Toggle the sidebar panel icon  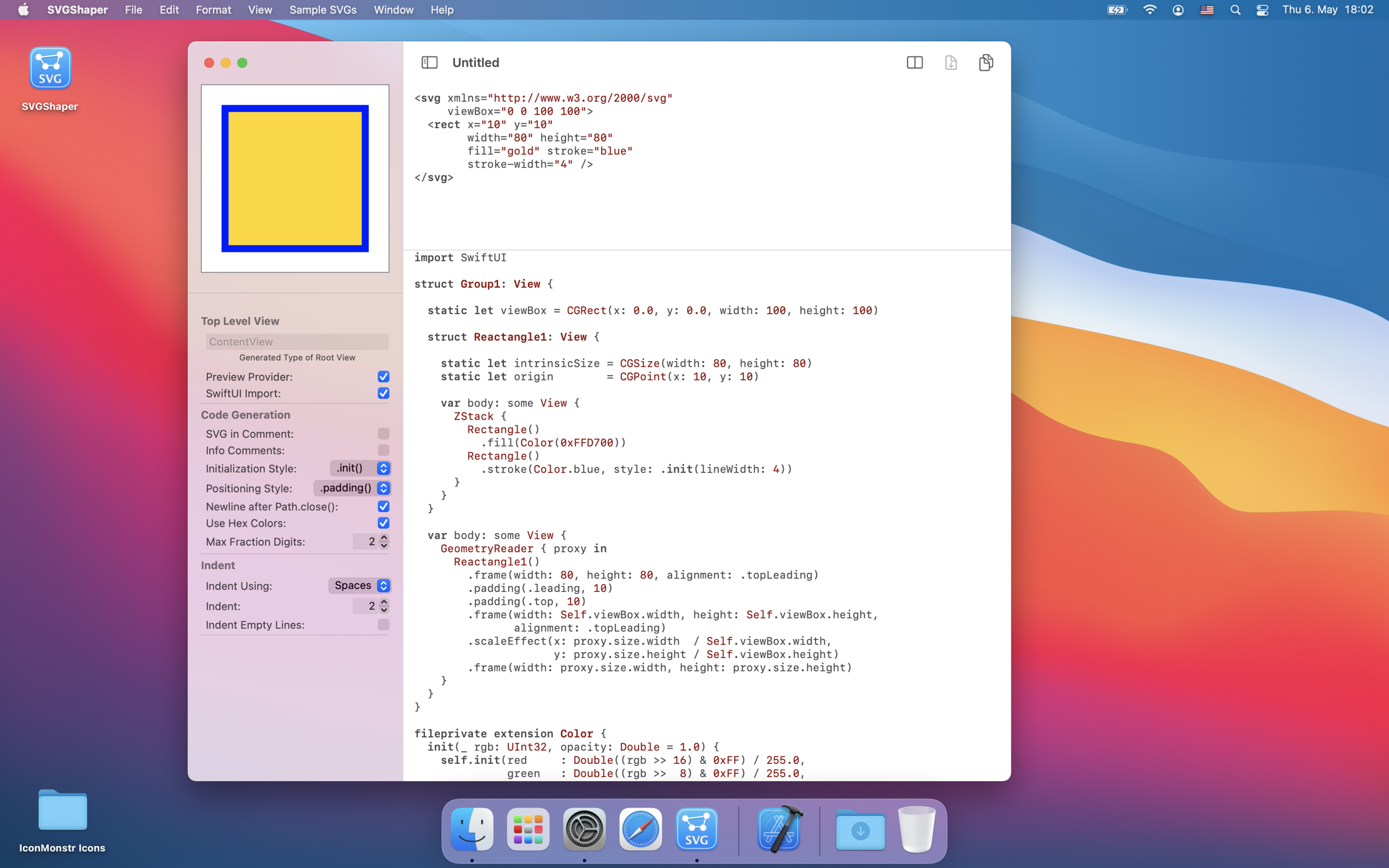(x=429, y=62)
